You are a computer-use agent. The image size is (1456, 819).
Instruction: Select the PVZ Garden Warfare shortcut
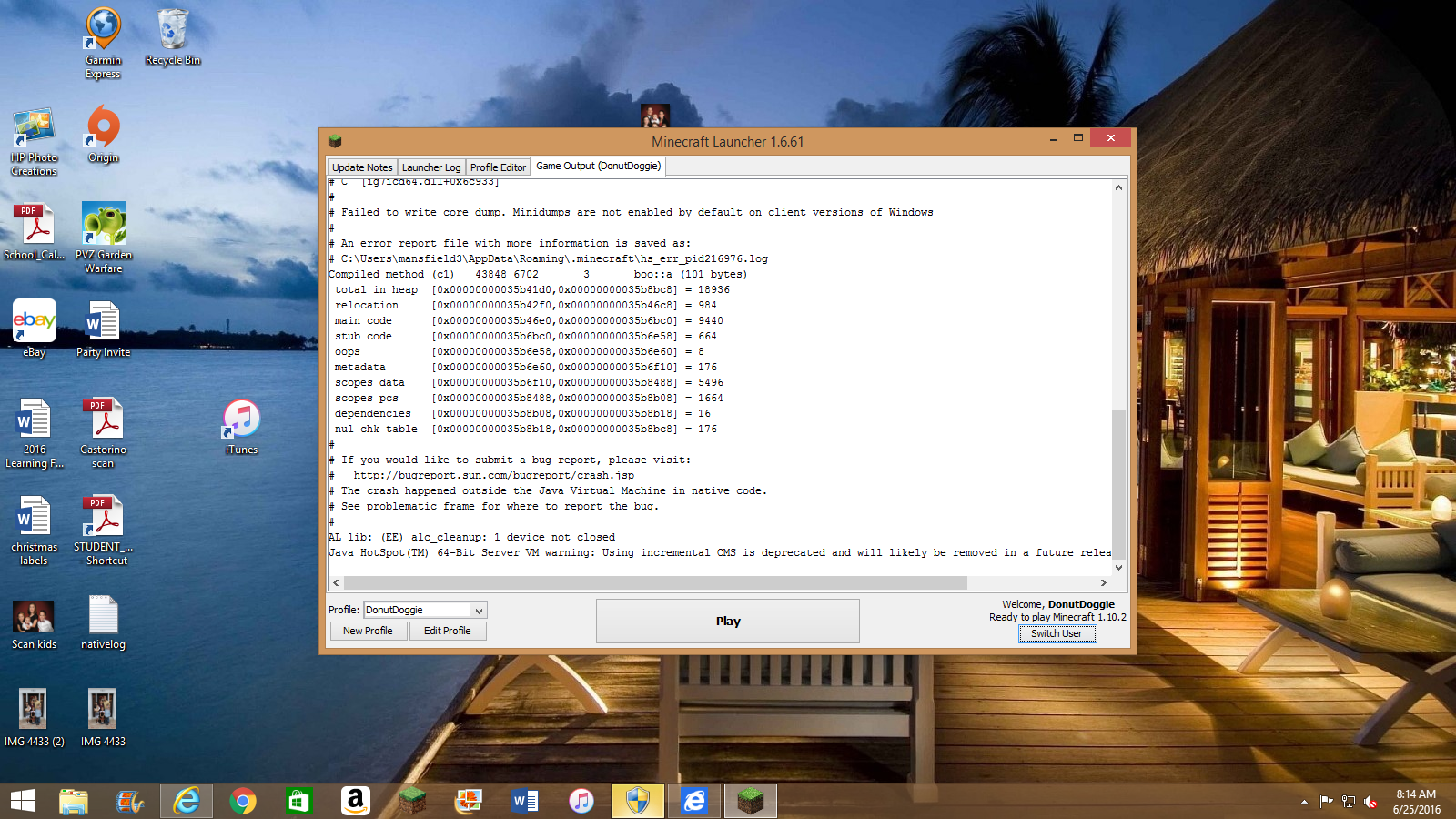(103, 238)
